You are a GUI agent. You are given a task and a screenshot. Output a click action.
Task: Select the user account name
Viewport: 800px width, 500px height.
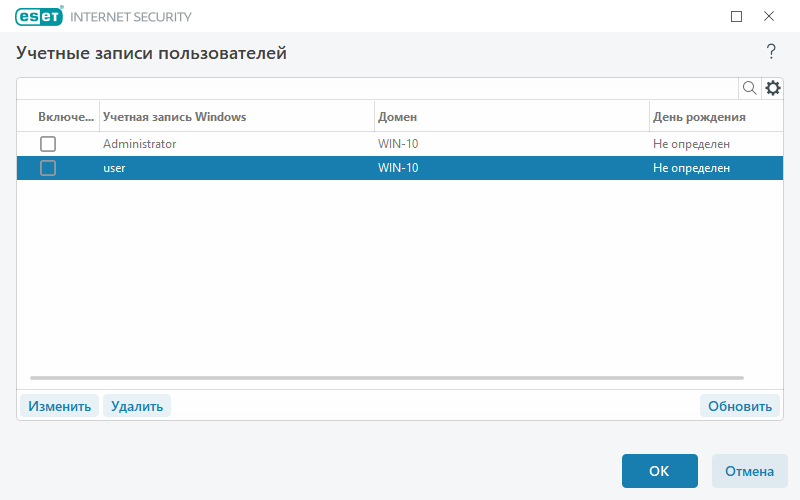point(114,168)
